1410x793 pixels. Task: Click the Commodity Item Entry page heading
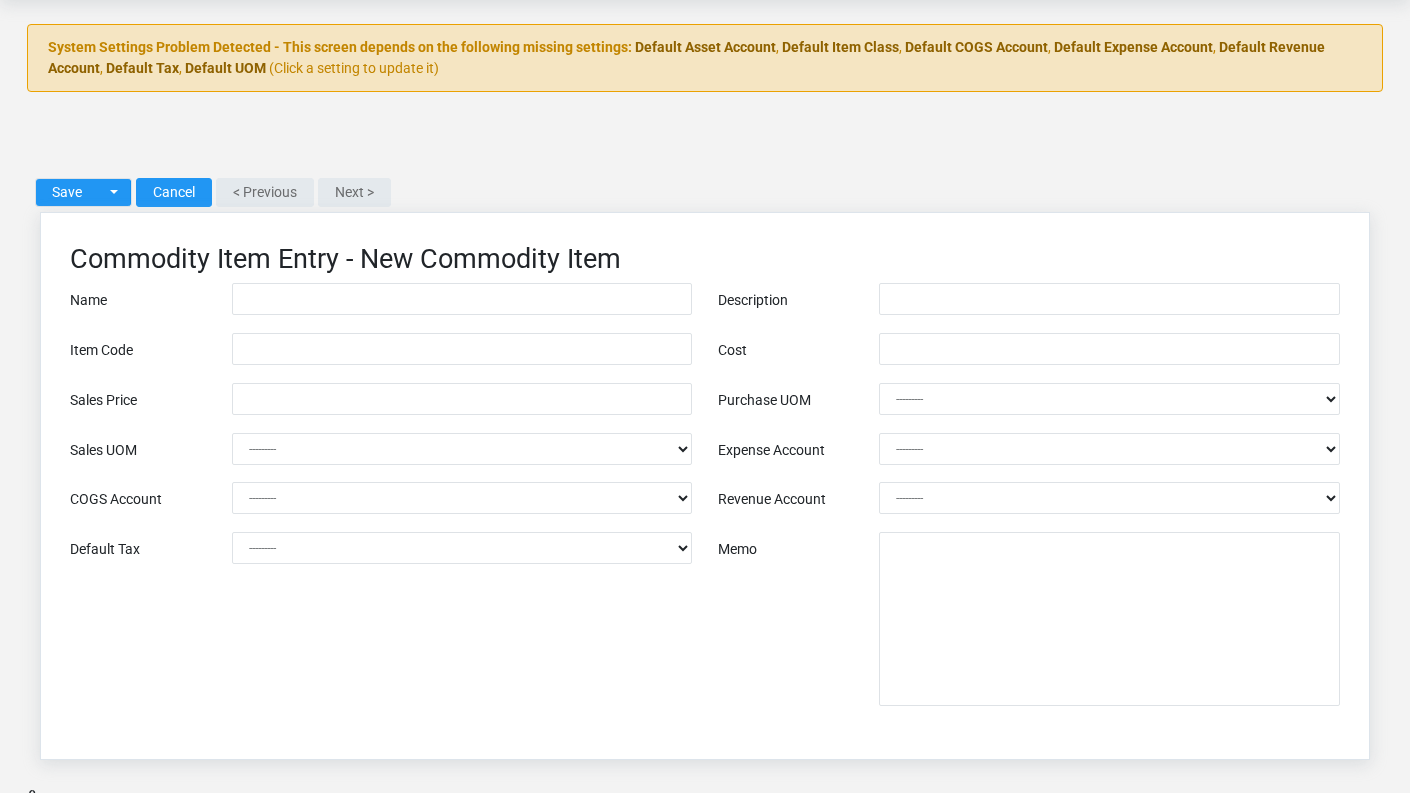coord(345,259)
